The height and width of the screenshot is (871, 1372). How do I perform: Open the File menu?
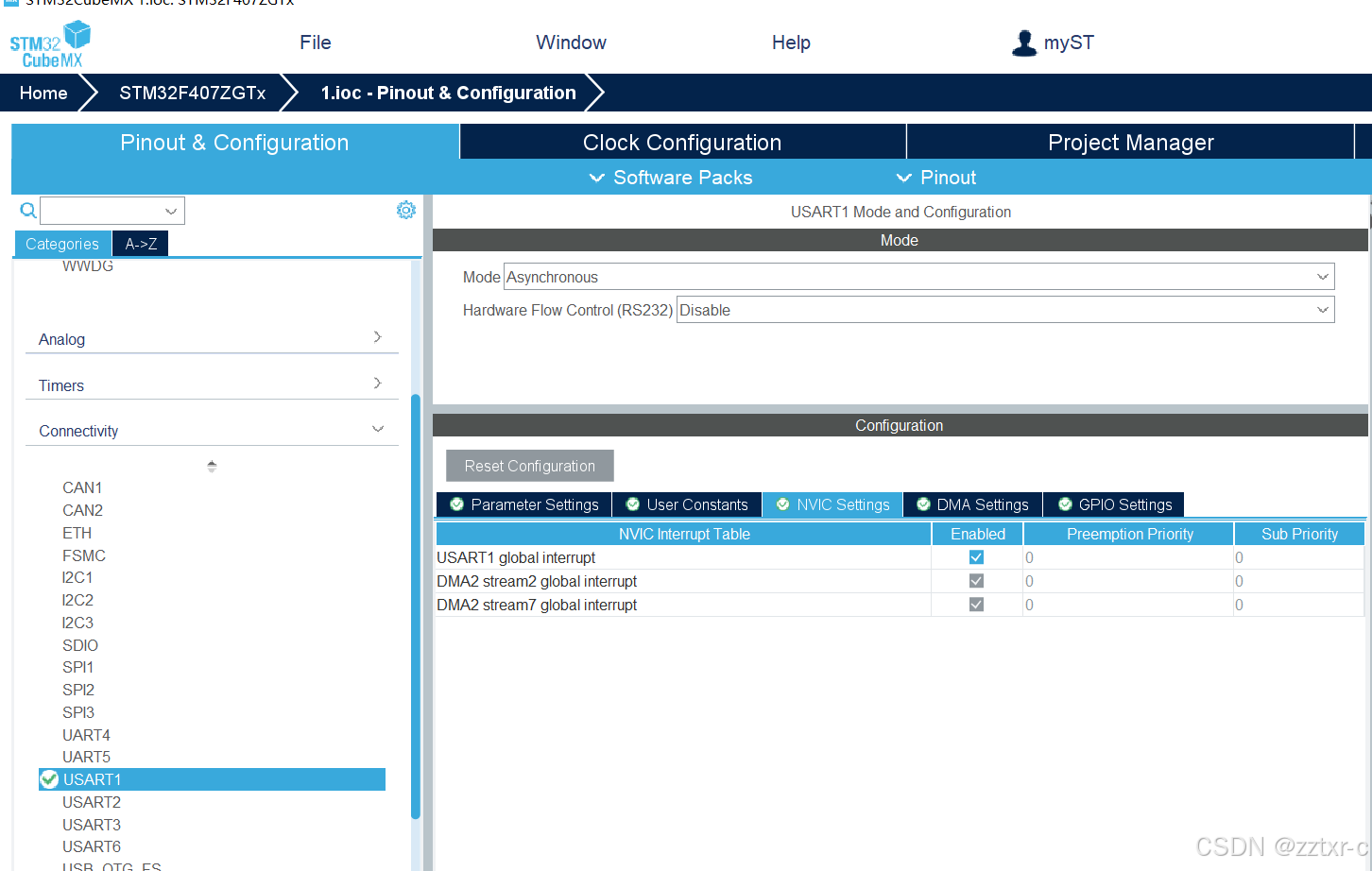(316, 43)
